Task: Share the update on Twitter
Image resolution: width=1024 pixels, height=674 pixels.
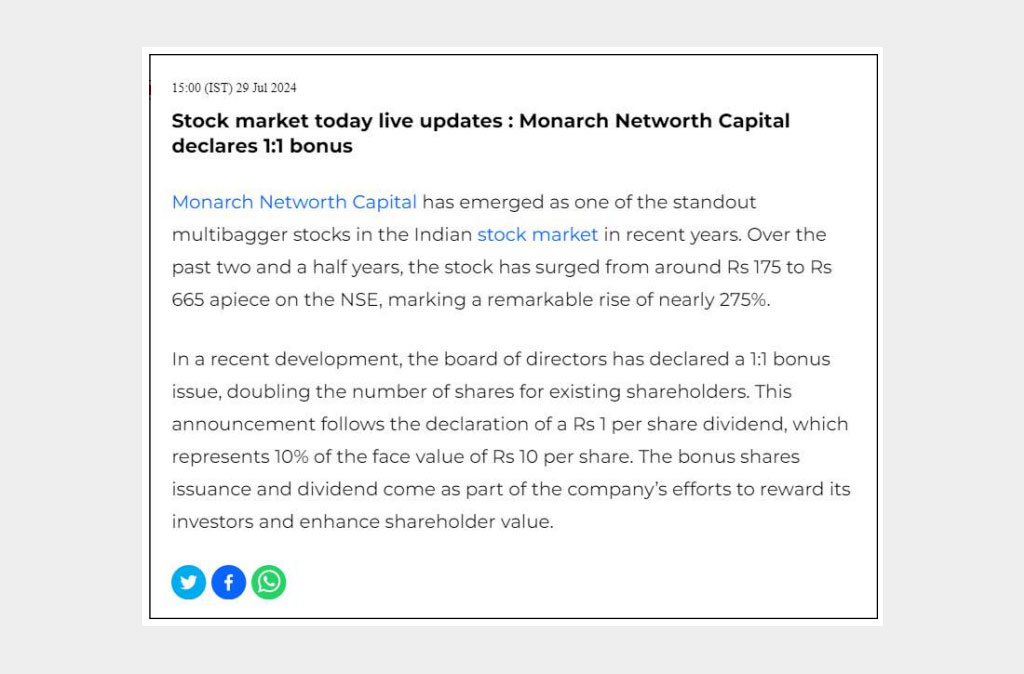Action: point(188,582)
